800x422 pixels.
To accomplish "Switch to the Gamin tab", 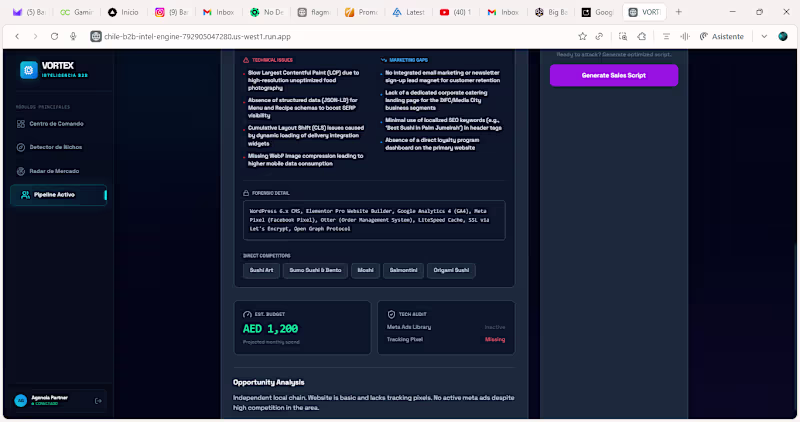I will click(x=77, y=12).
